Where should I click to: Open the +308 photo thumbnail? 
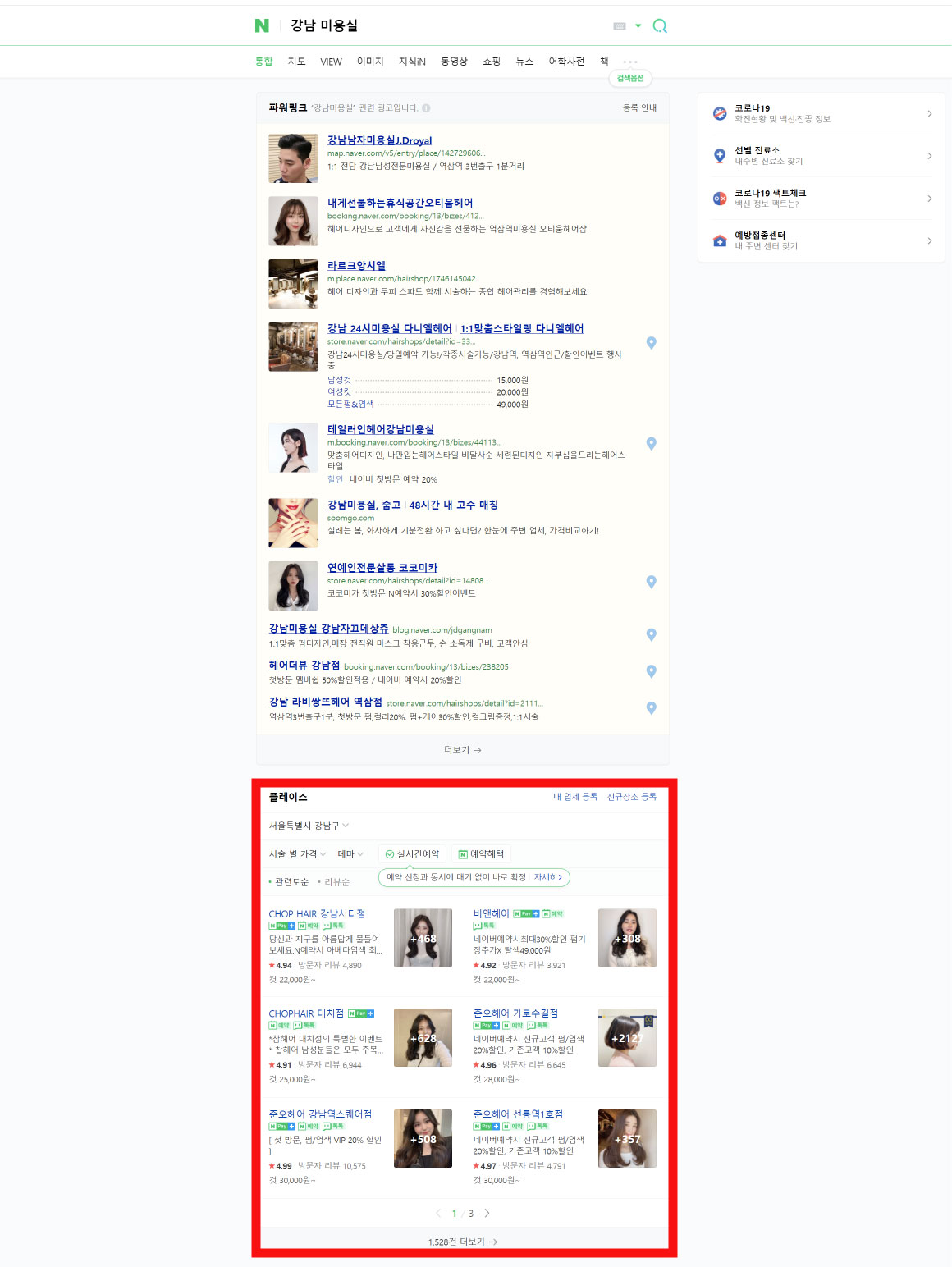click(x=627, y=938)
